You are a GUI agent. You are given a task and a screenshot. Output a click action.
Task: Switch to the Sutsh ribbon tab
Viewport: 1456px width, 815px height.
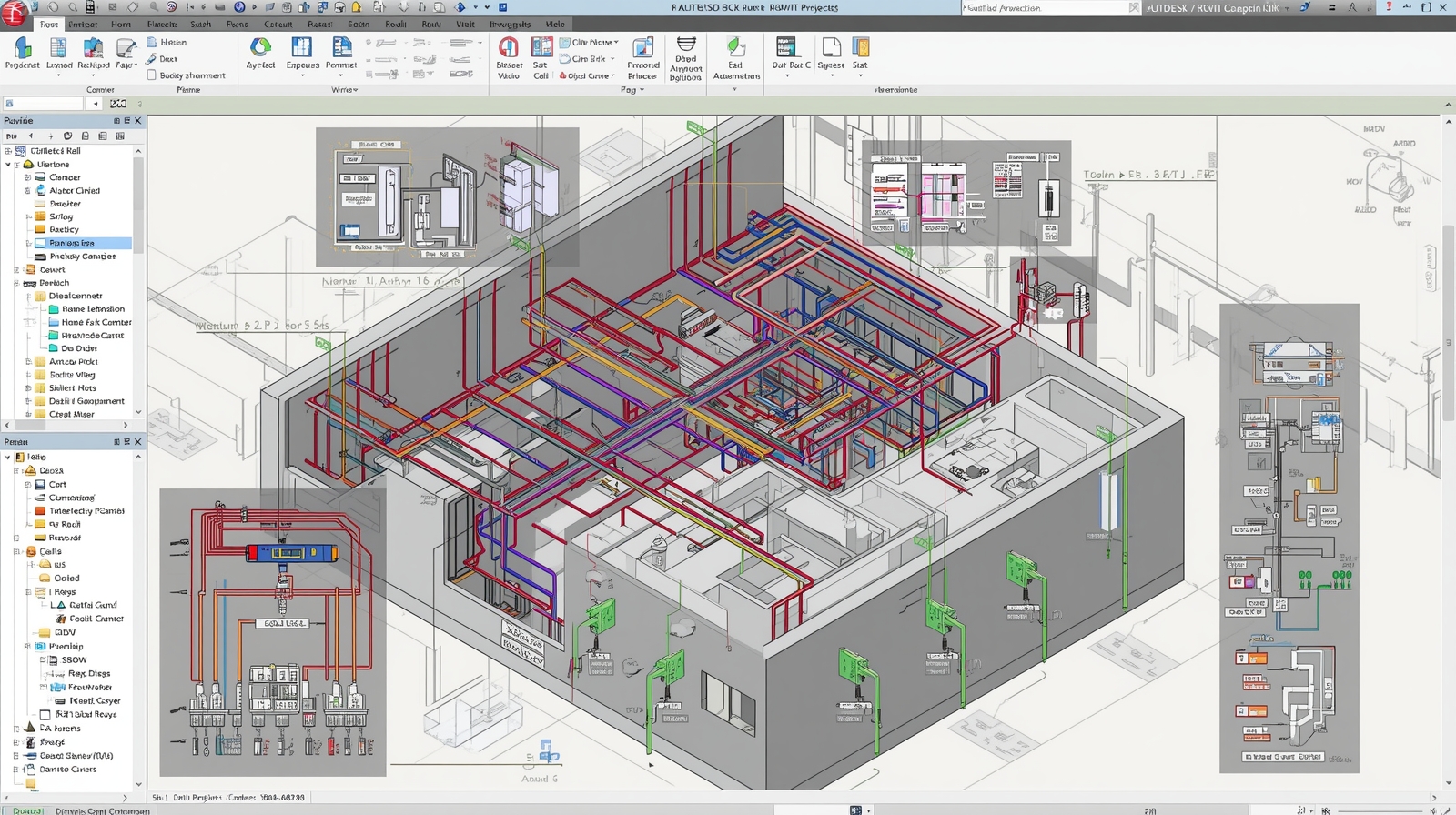pos(200,25)
